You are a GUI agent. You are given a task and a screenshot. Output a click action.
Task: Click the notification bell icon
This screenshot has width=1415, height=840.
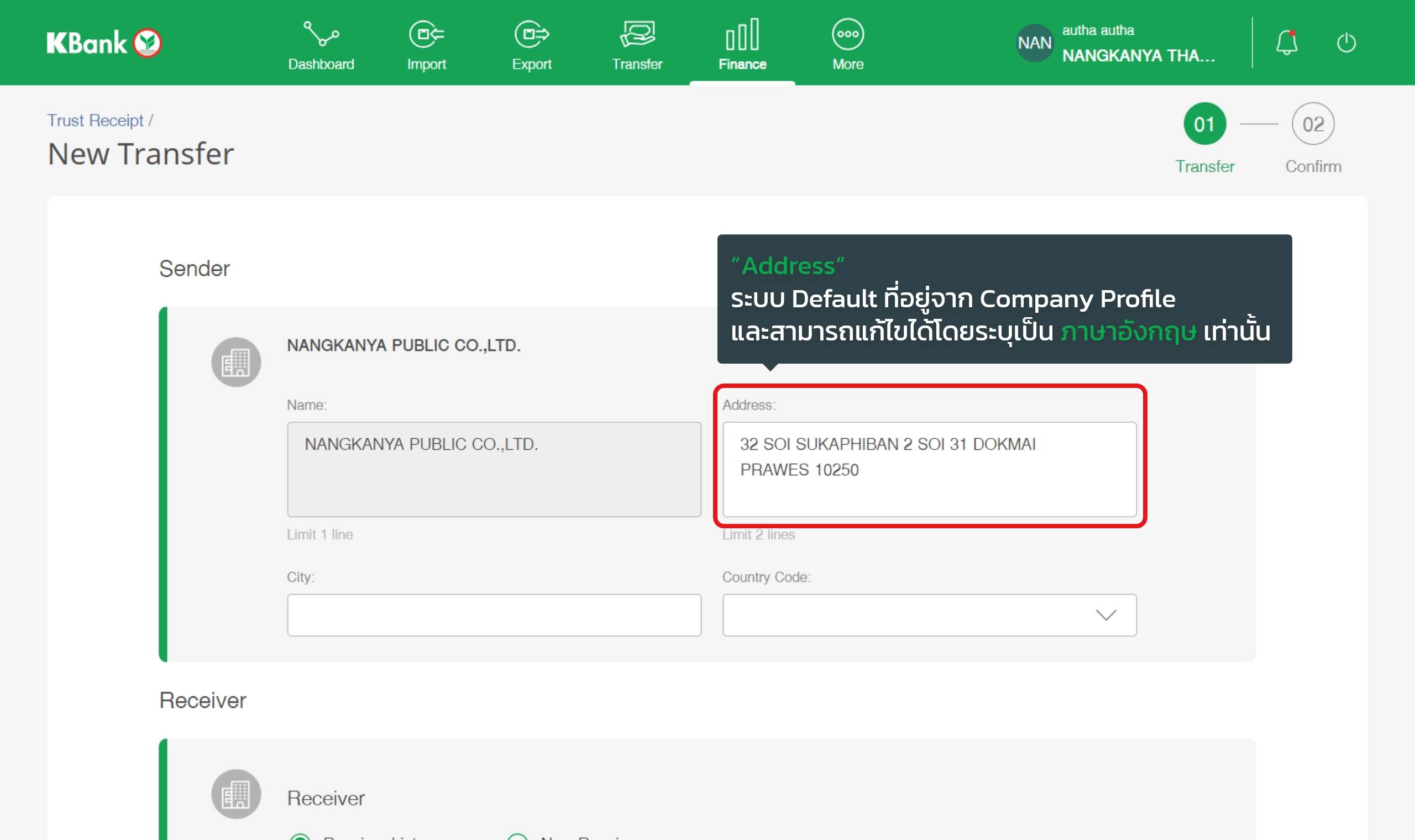click(x=1286, y=43)
